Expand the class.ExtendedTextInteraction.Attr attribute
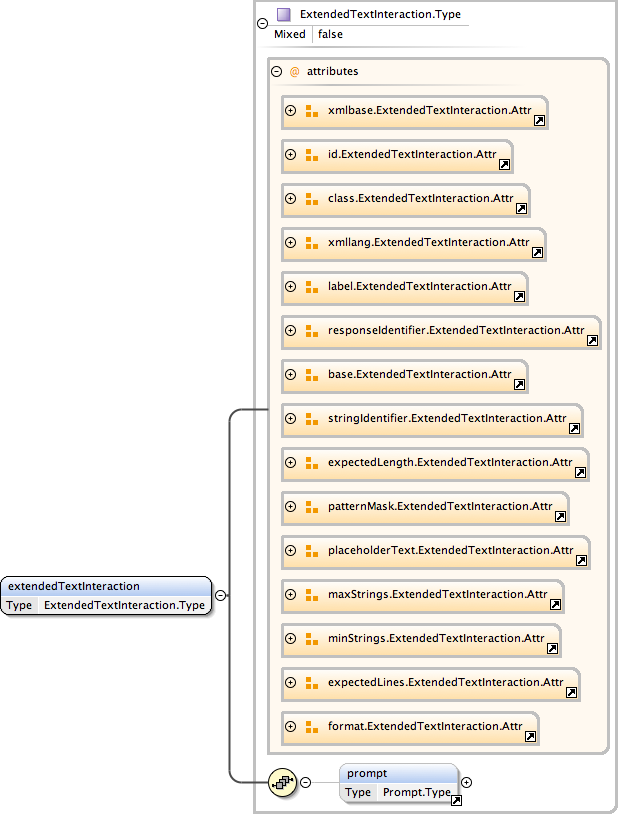618x814 pixels. (x=291, y=199)
